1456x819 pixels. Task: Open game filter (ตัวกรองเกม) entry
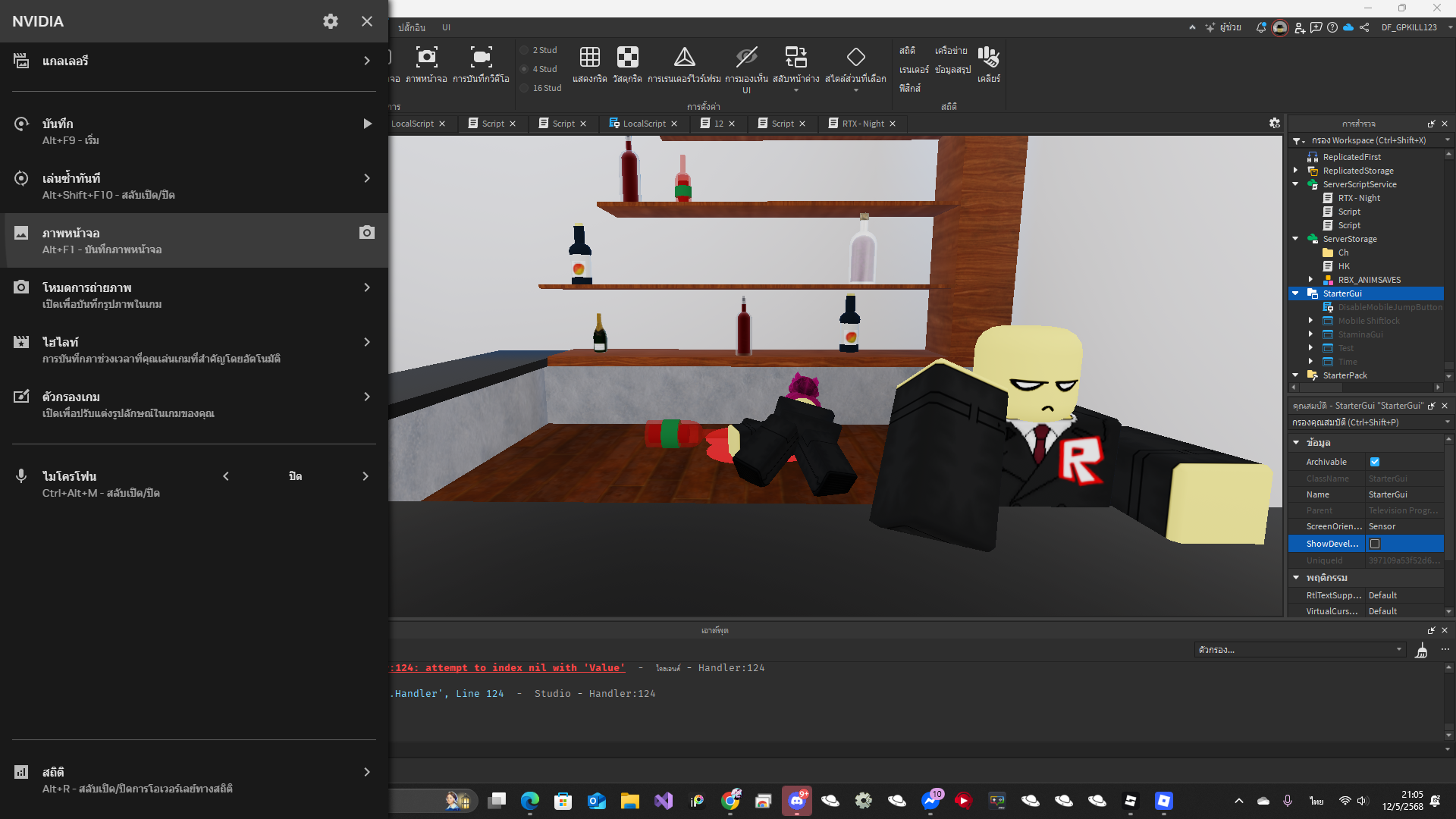(194, 404)
